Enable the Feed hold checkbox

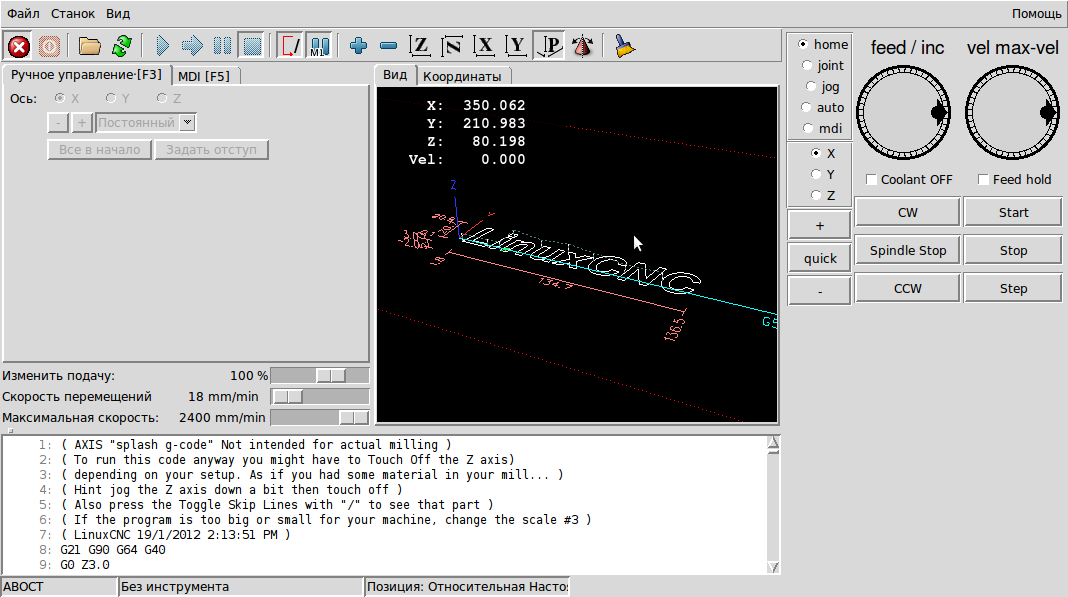pyautogui.click(x=983, y=179)
